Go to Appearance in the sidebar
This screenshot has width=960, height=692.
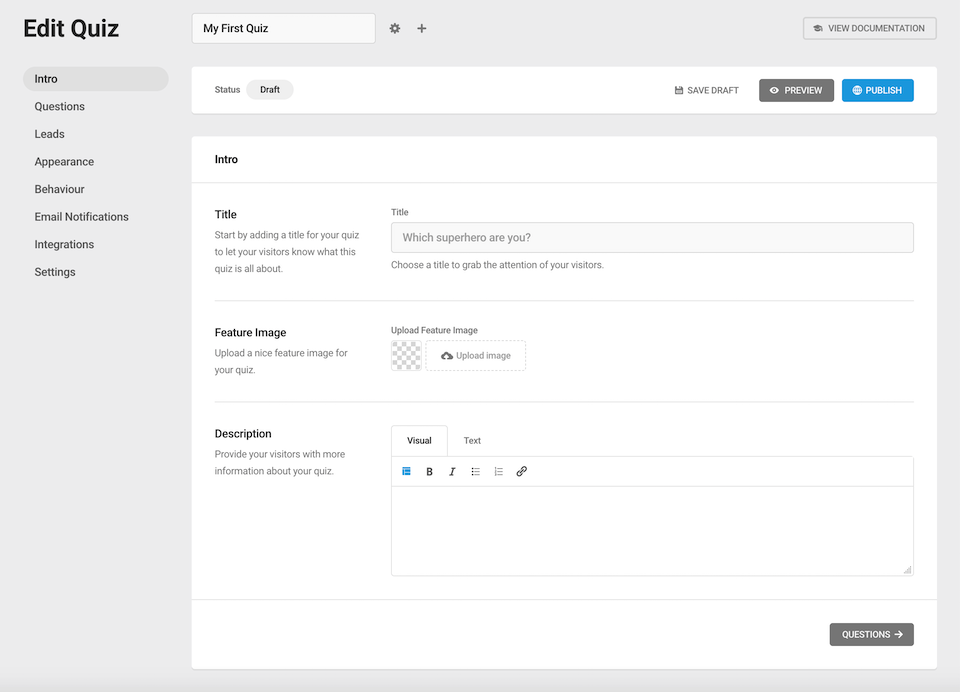tap(64, 162)
